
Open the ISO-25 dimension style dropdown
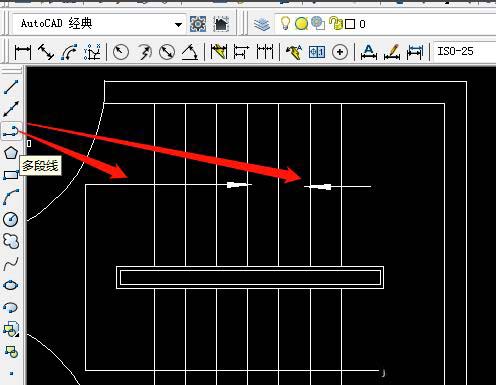(465, 51)
